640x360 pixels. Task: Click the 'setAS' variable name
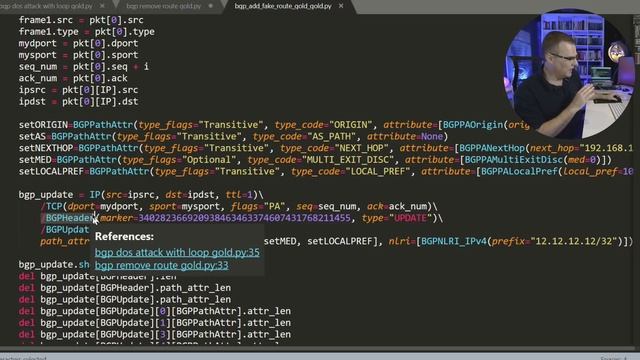[x=32, y=136]
